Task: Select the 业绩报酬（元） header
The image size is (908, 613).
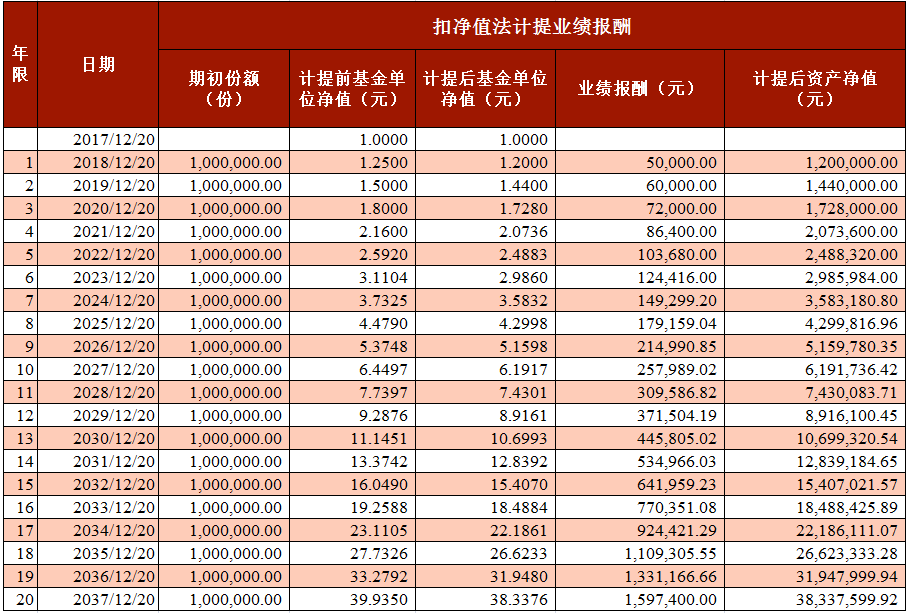Action: coord(639,89)
